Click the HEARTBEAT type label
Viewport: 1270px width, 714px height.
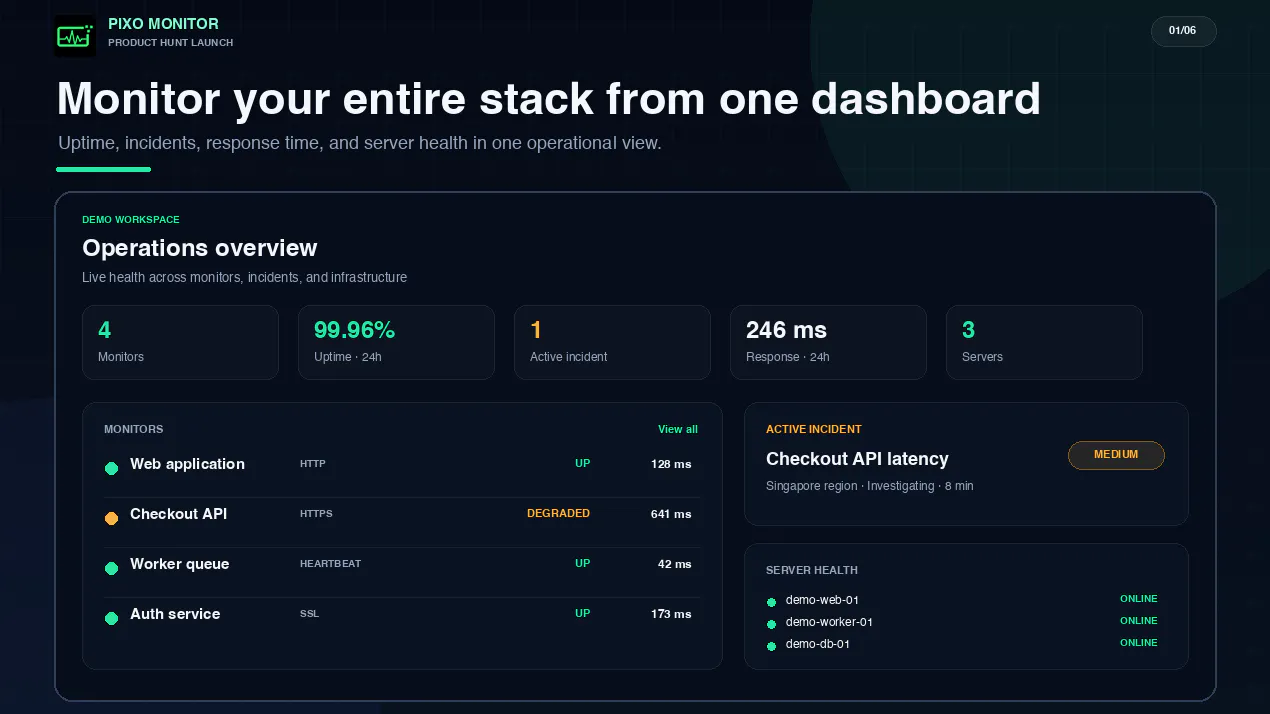point(330,563)
